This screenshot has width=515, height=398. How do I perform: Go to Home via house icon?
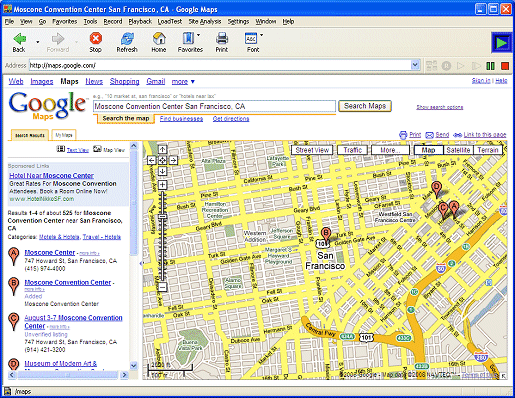click(159, 39)
